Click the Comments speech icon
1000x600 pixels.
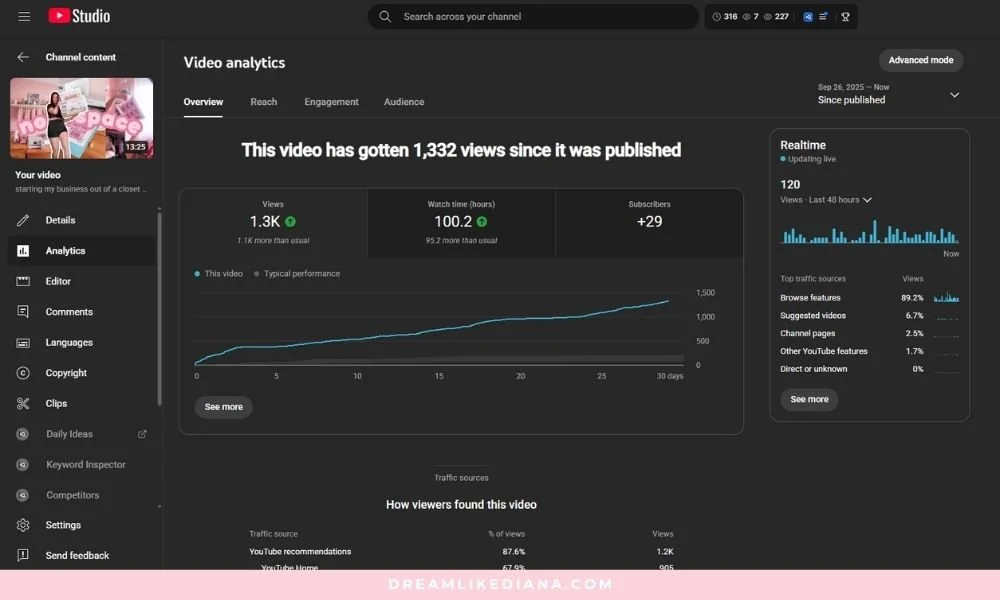point(23,312)
